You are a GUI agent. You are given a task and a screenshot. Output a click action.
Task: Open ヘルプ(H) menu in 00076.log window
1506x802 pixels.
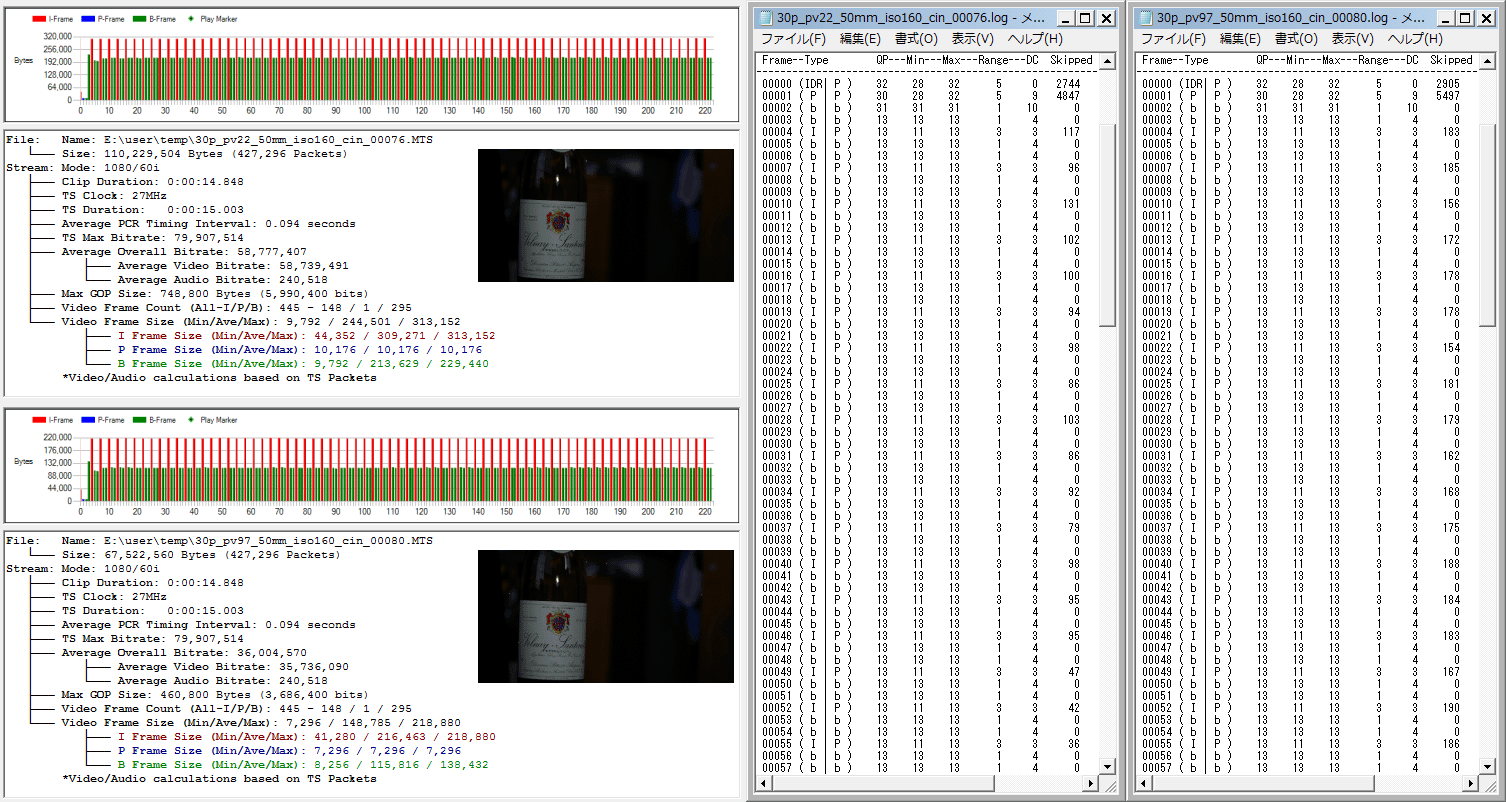[1035, 39]
